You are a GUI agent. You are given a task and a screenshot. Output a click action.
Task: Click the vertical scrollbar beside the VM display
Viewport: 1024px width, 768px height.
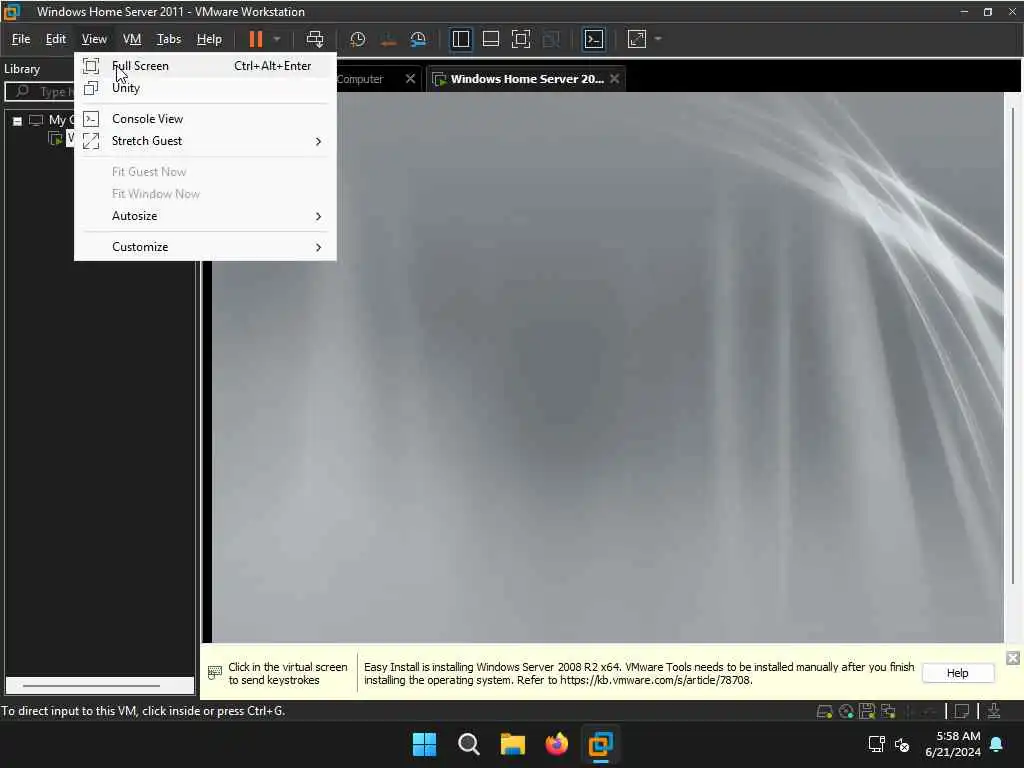(x=1013, y=346)
